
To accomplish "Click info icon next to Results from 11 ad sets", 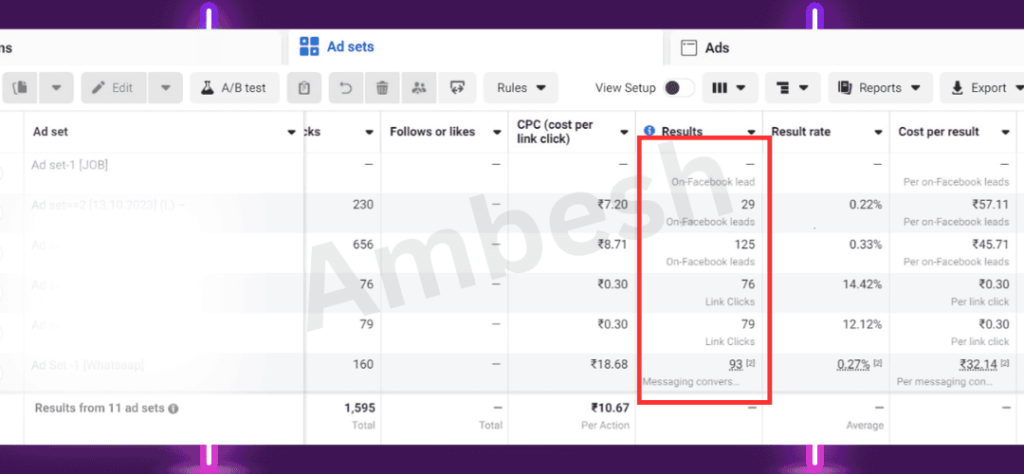I will [x=174, y=409].
